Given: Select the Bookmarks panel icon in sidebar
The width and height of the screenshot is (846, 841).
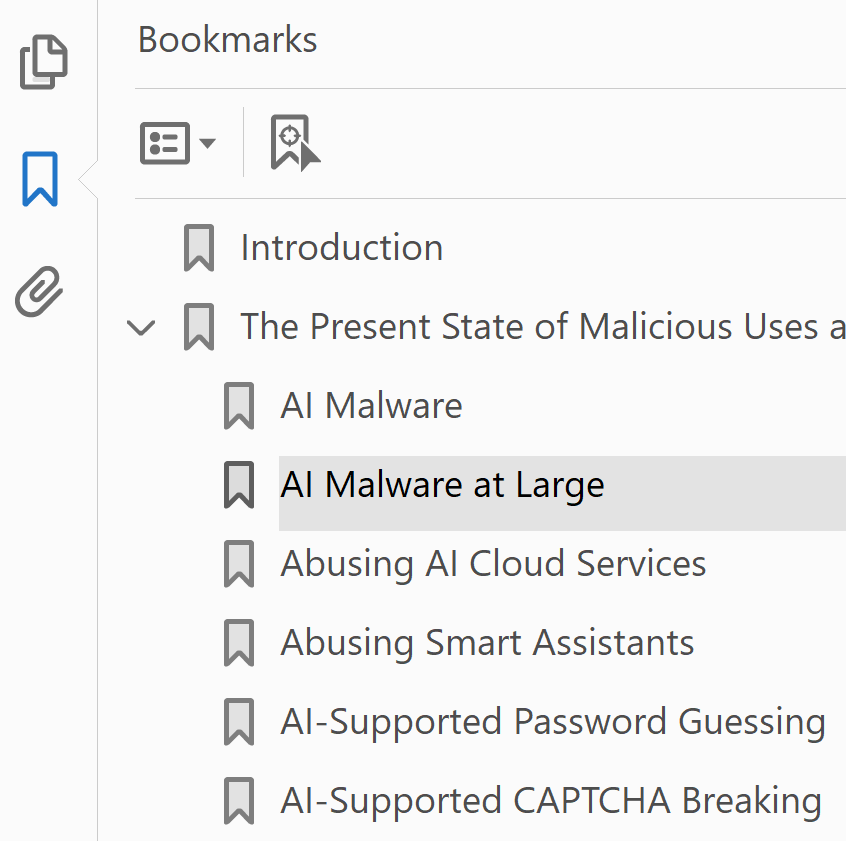Looking at the screenshot, I should 40,179.
